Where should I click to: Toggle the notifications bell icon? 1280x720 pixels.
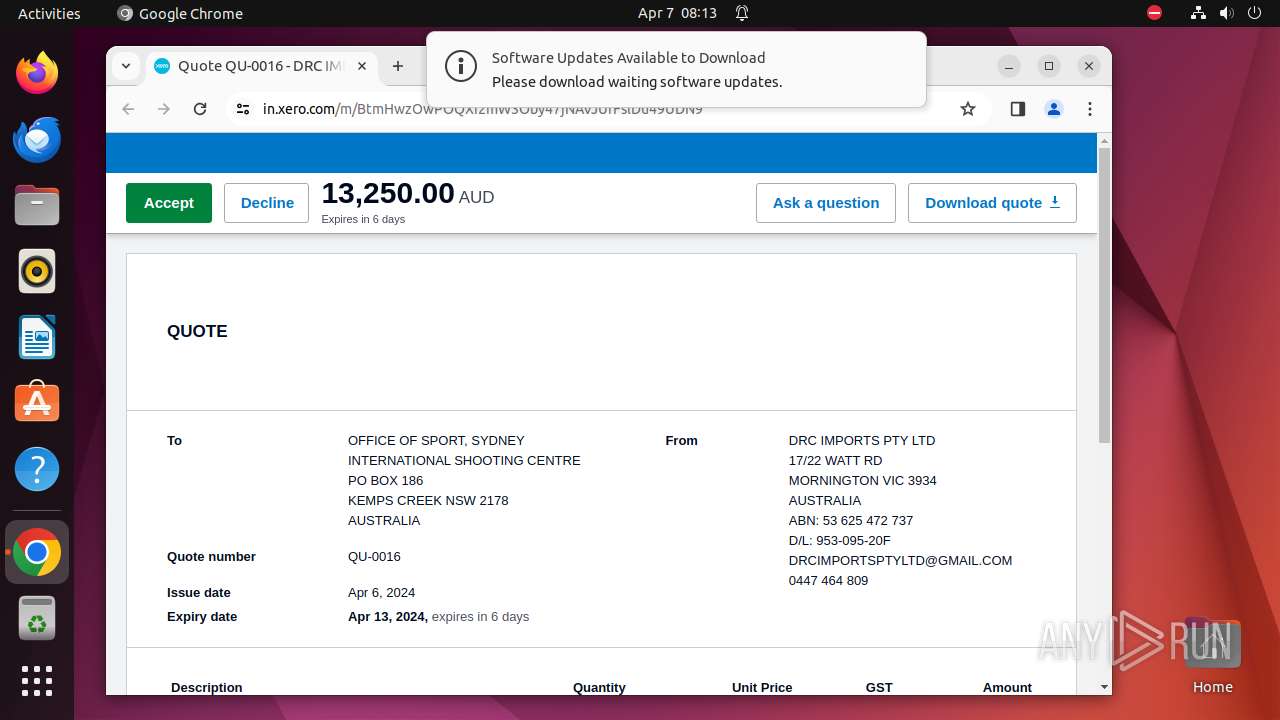[x=742, y=13]
